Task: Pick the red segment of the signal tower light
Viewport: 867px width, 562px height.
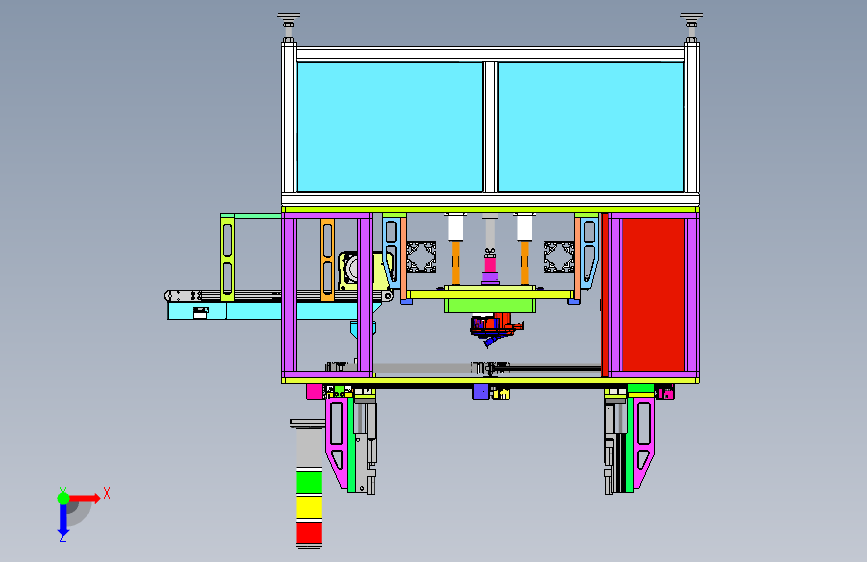Action: 309,533
